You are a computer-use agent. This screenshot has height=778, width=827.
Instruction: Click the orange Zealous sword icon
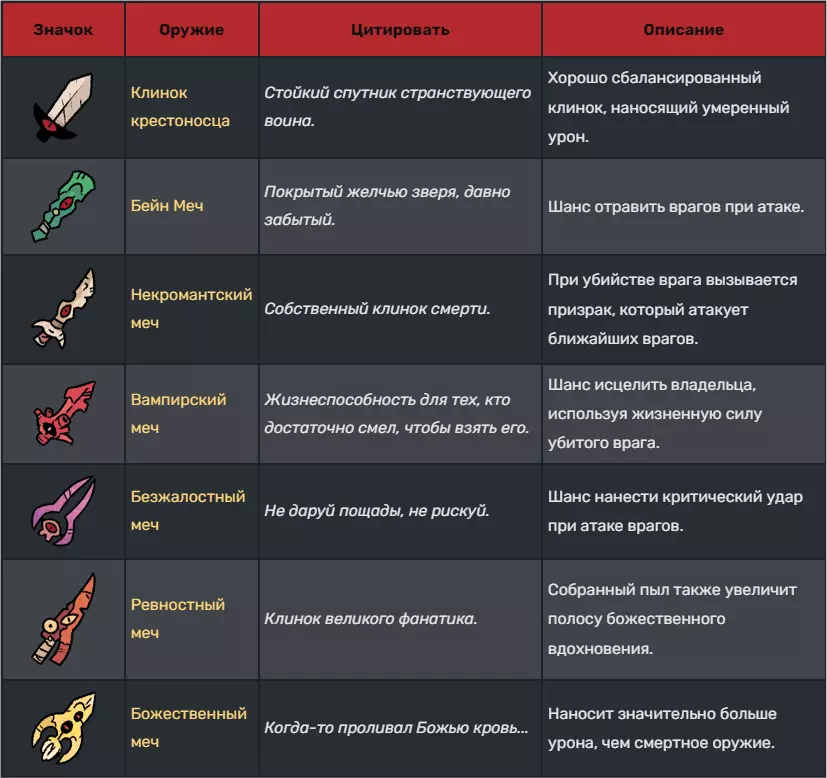point(62,618)
